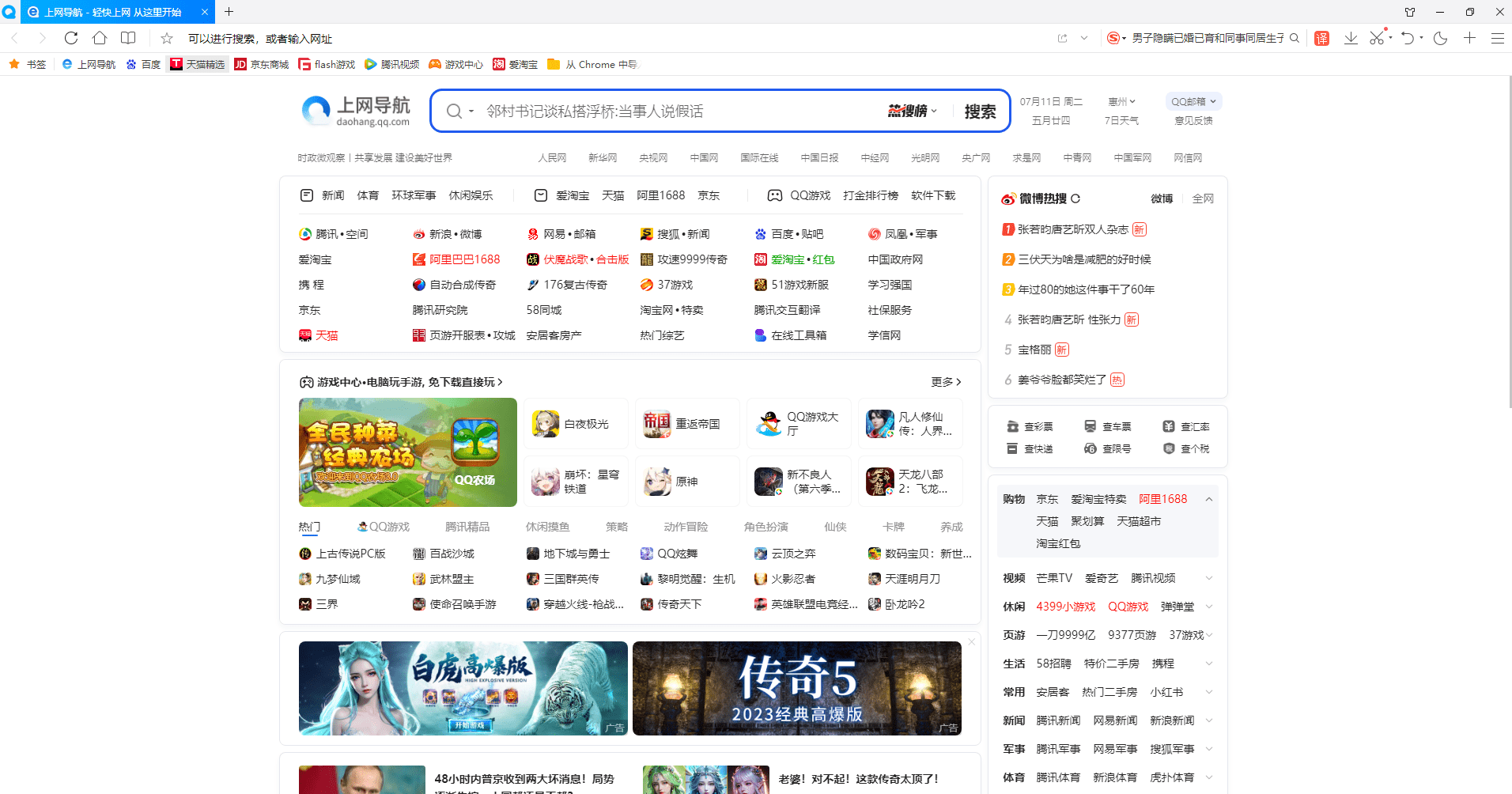The width and height of the screenshot is (1512, 794).
Task: Bookmark this page with the star icon
Action: click(x=167, y=38)
